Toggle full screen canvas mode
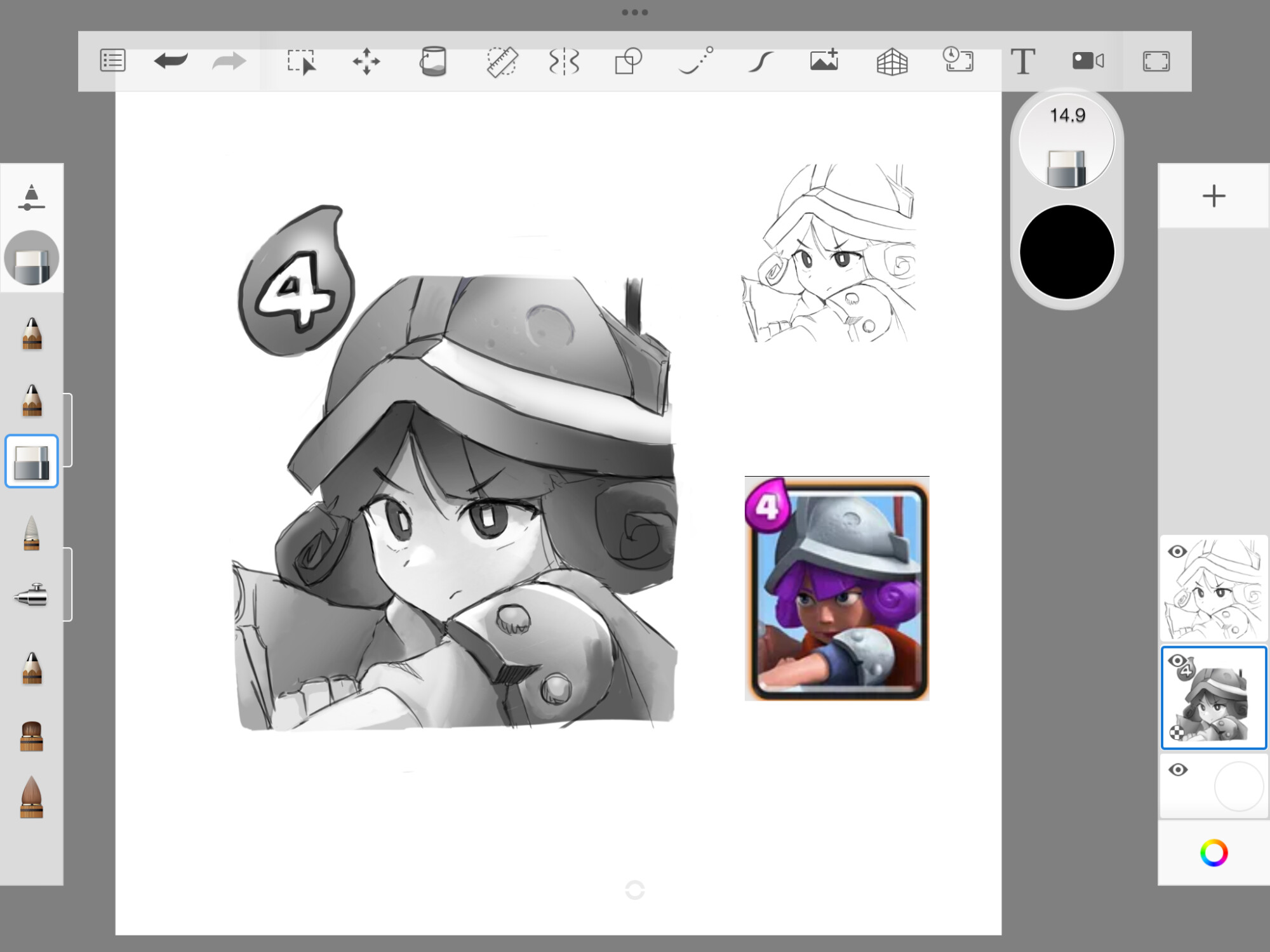Image resolution: width=1270 pixels, height=952 pixels. click(x=1156, y=62)
